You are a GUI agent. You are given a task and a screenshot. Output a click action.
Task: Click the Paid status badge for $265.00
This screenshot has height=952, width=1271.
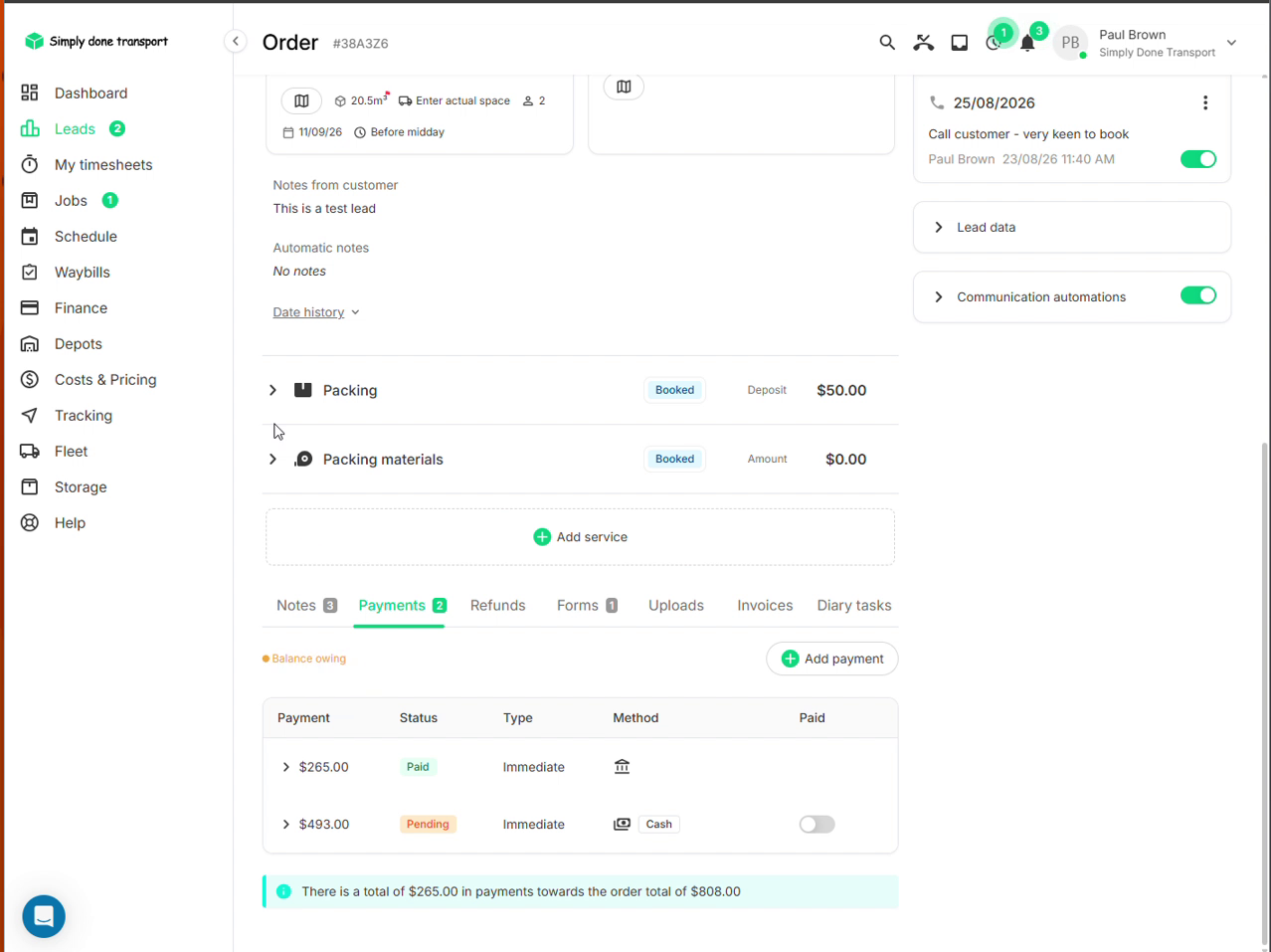418,767
